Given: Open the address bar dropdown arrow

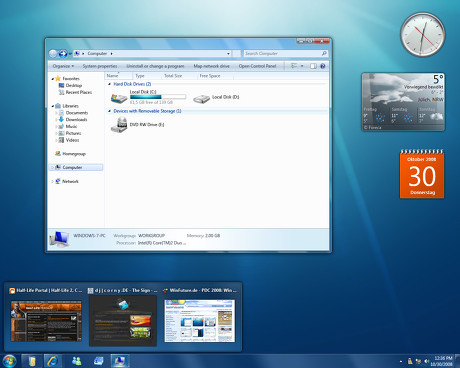Looking at the screenshot, I should coord(228,53).
